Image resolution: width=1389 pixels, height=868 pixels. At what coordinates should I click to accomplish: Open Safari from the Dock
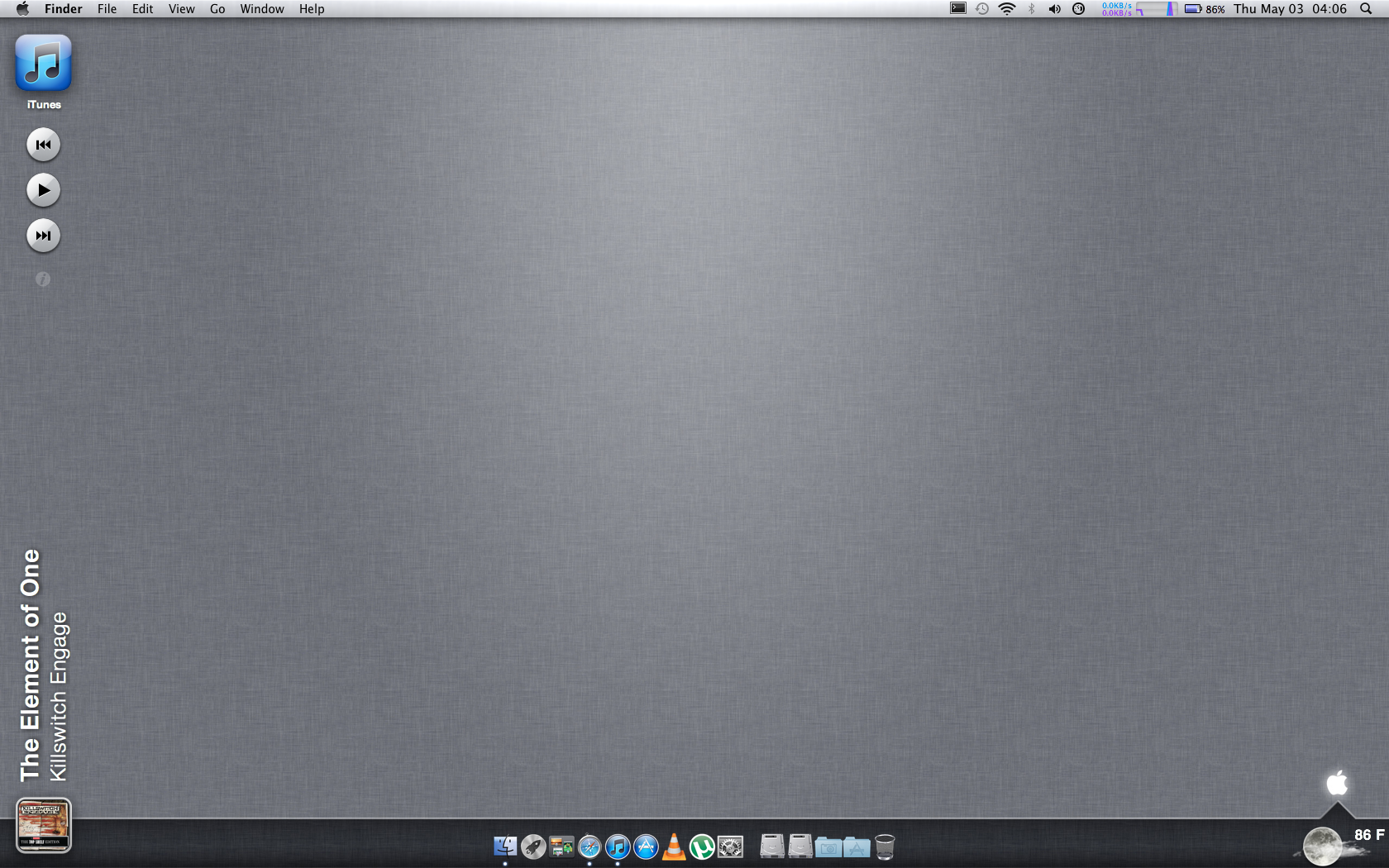pos(589,847)
